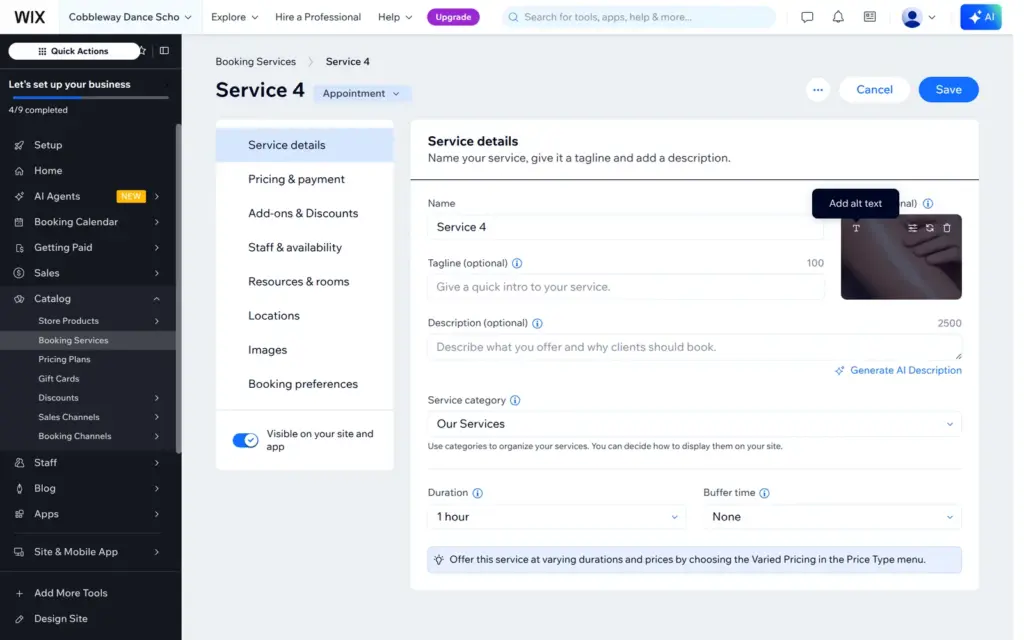Click the Upgrade button
Viewport: 1024px width, 640px height.
pos(453,17)
